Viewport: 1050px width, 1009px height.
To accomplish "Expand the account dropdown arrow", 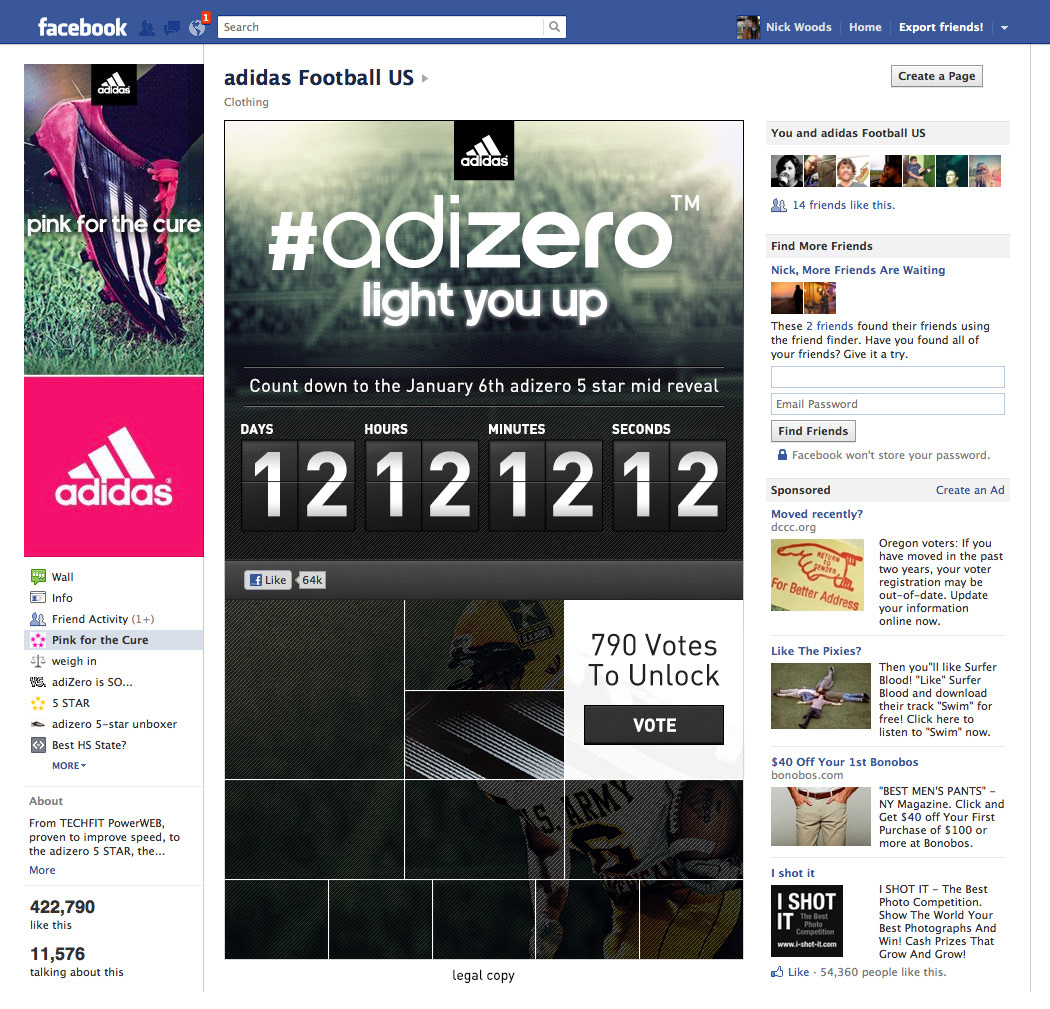I will coord(1004,28).
